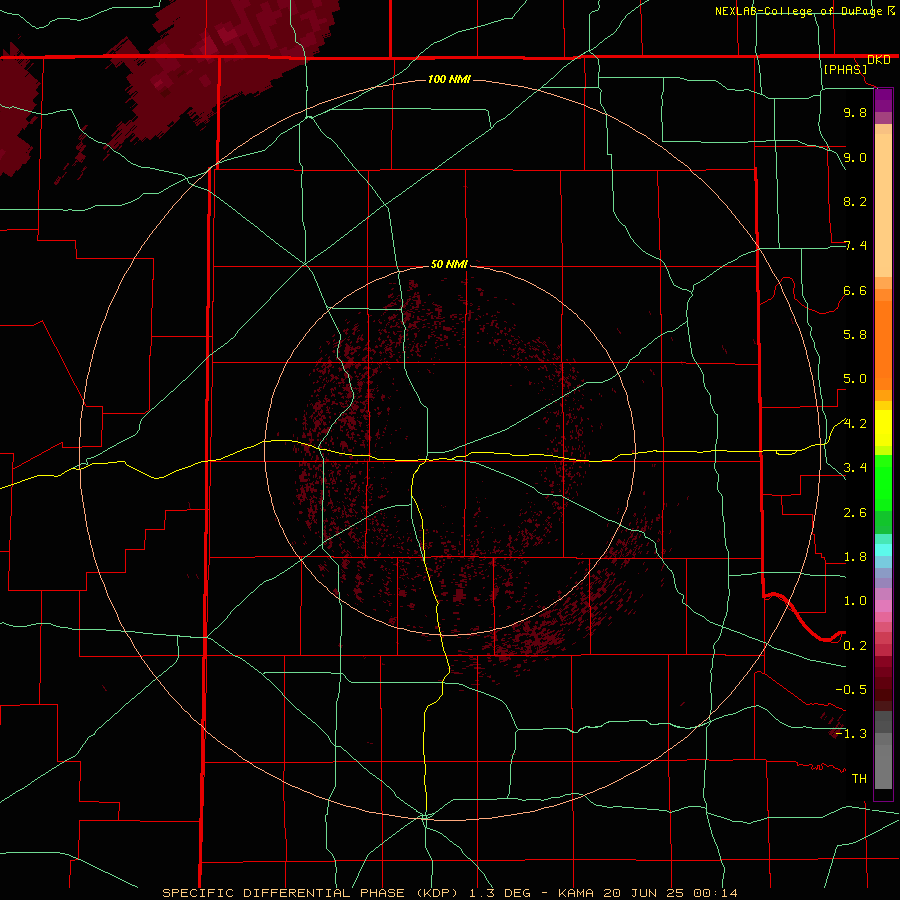Click the TH label on the scale
Viewport: 900px width, 900px height.
coord(859,779)
